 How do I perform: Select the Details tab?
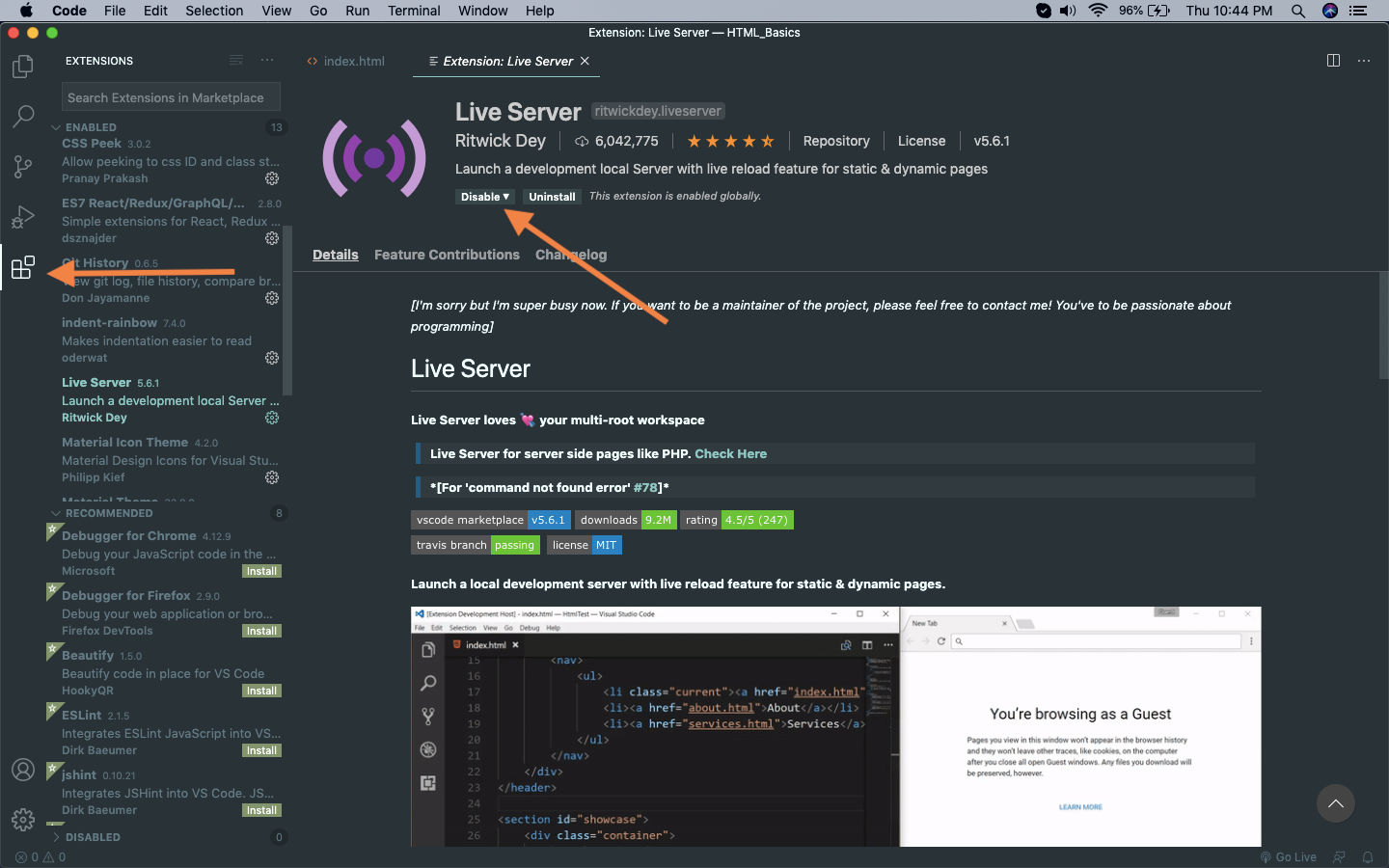click(335, 255)
